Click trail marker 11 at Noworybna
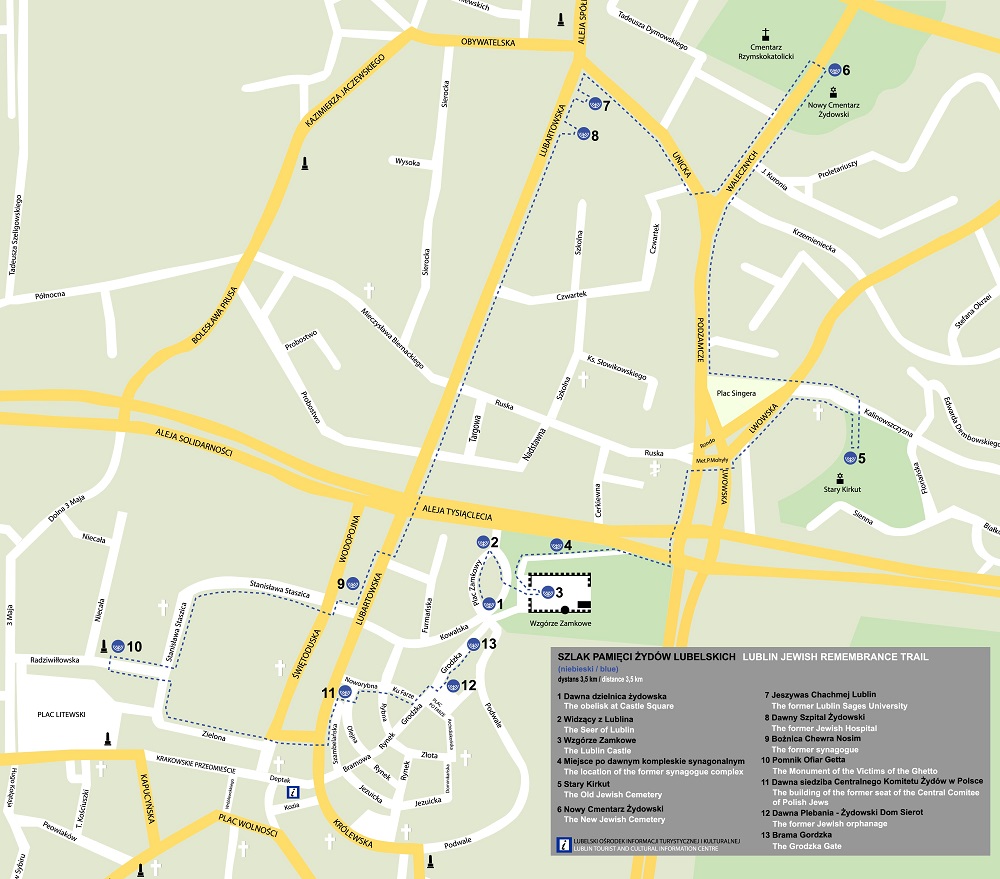Screen dimensions: 1000x879 click(345, 692)
